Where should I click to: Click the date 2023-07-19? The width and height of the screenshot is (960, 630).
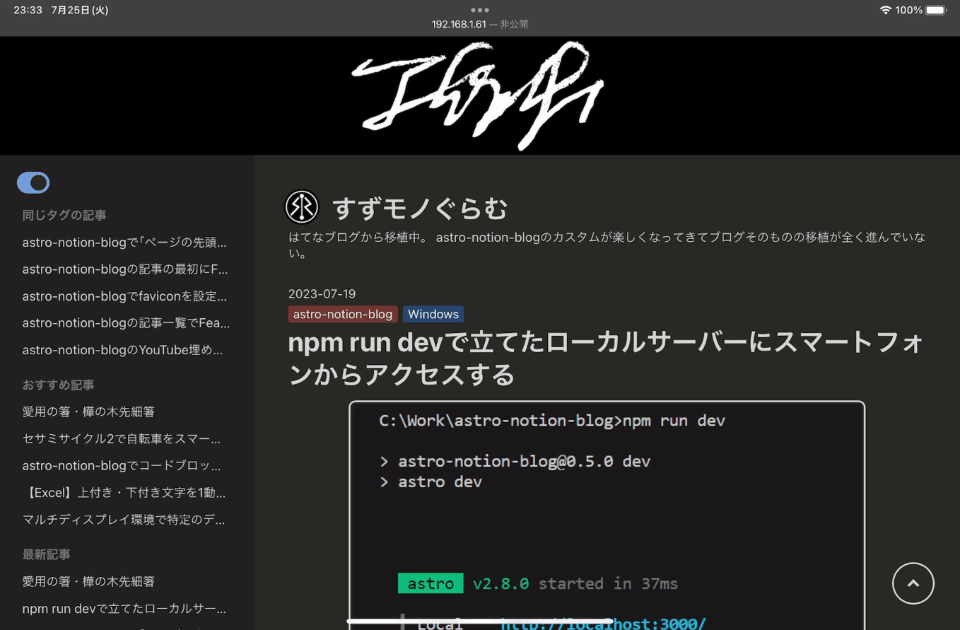pyautogui.click(x=322, y=294)
